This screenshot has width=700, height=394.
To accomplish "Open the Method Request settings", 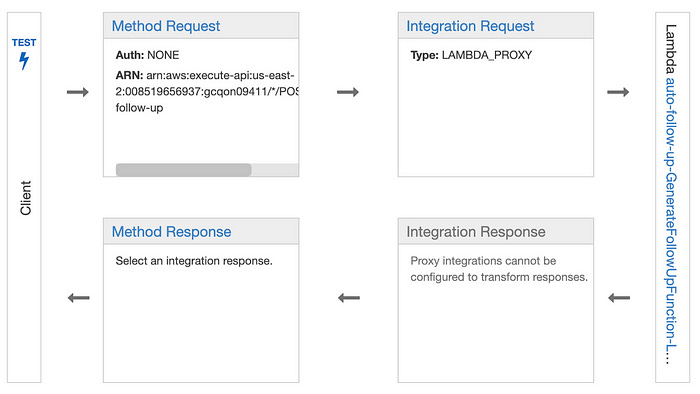I will point(166,26).
